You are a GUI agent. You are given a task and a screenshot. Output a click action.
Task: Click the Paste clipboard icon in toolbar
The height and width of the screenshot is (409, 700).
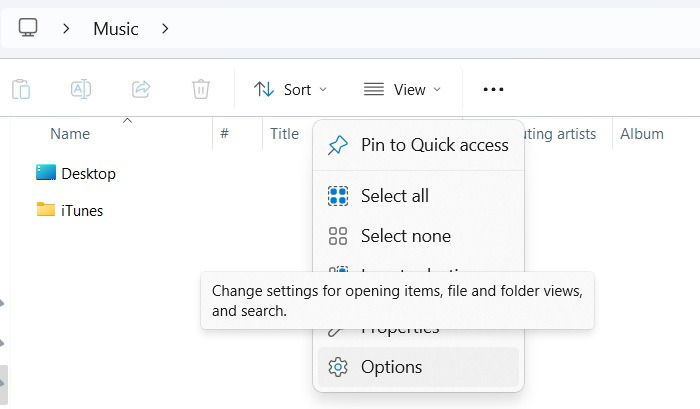point(21,89)
